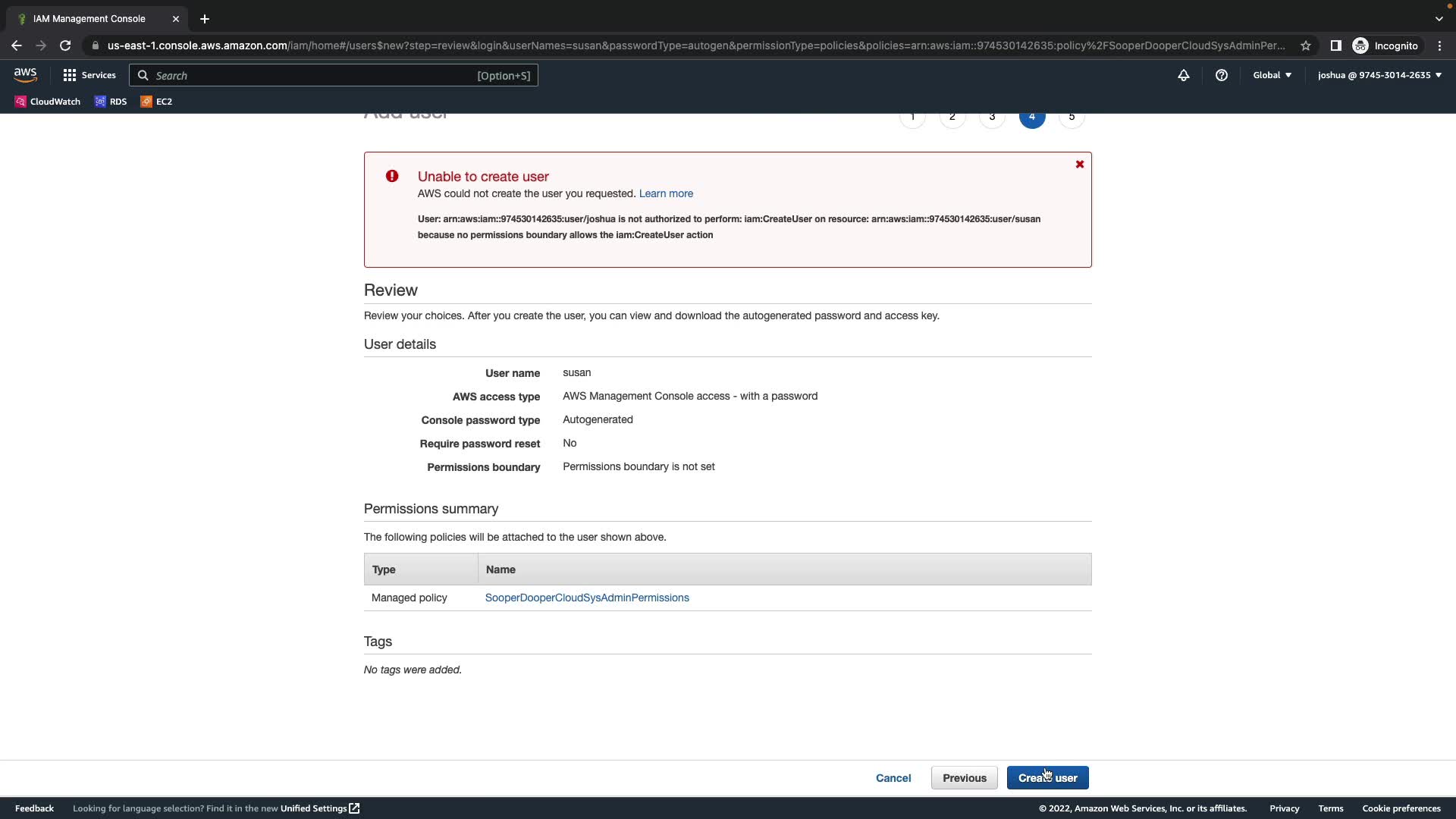Click the Create user button

pyautogui.click(x=1047, y=778)
